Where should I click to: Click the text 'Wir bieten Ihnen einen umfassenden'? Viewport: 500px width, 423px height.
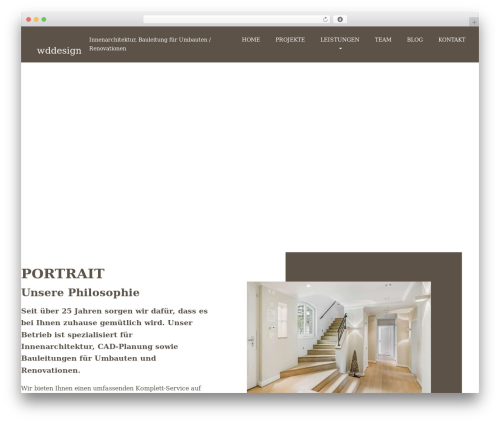coord(111,388)
